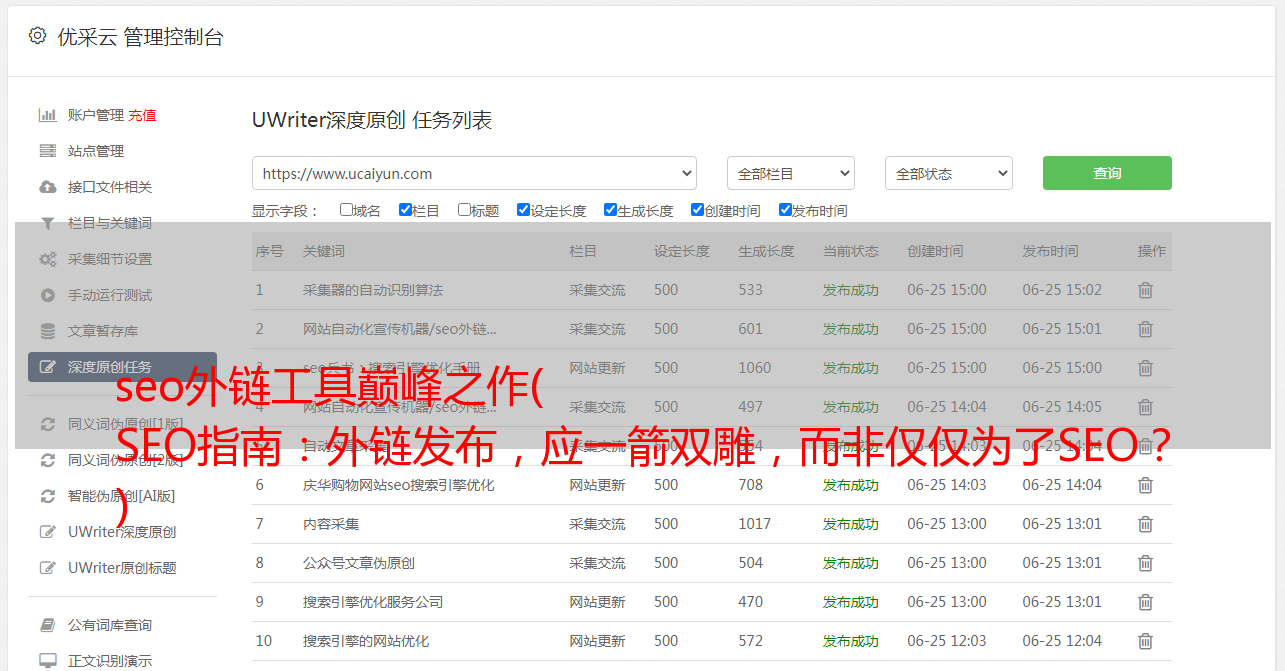
Task: Click keyword 采集器的自动识别算法
Action: [x=373, y=290]
